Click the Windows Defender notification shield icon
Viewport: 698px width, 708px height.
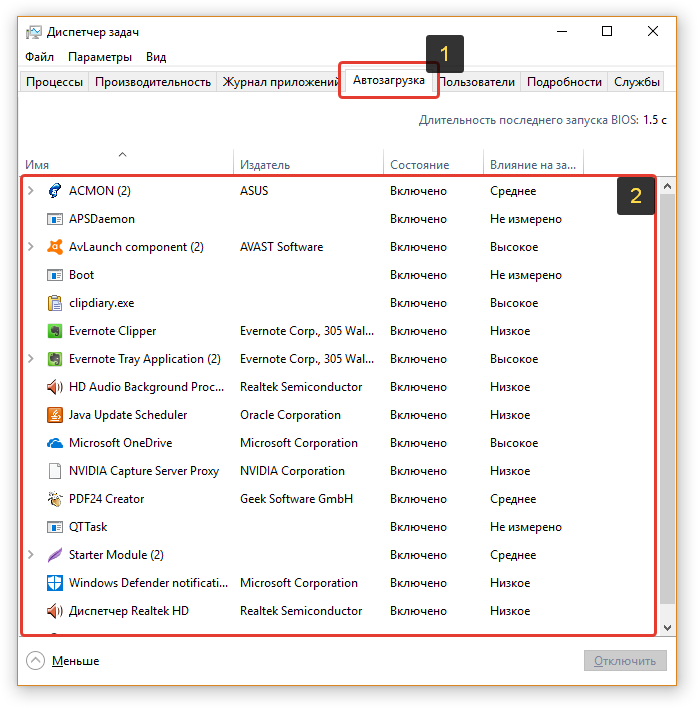point(55,583)
